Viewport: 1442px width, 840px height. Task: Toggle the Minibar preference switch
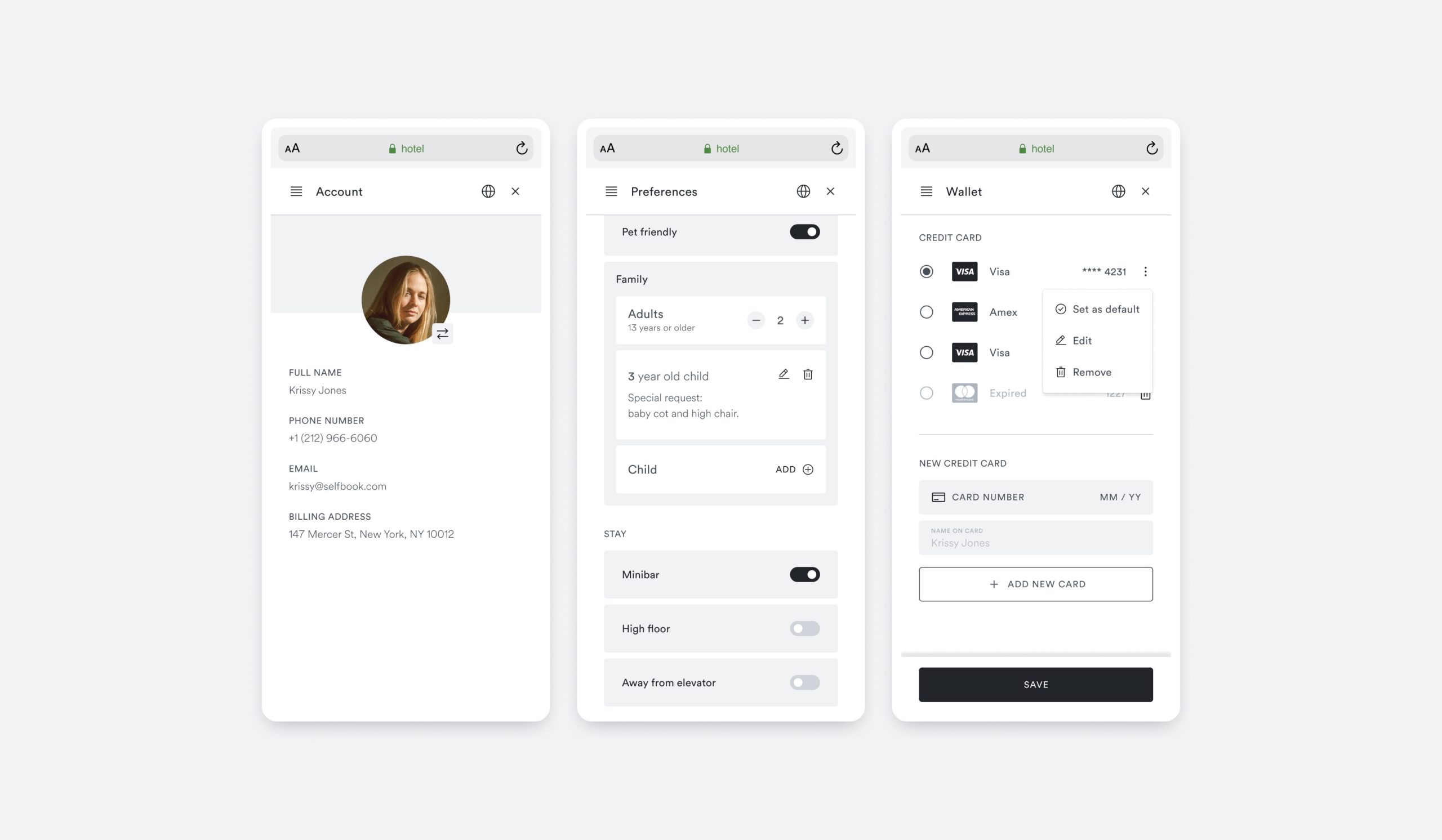tap(805, 574)
